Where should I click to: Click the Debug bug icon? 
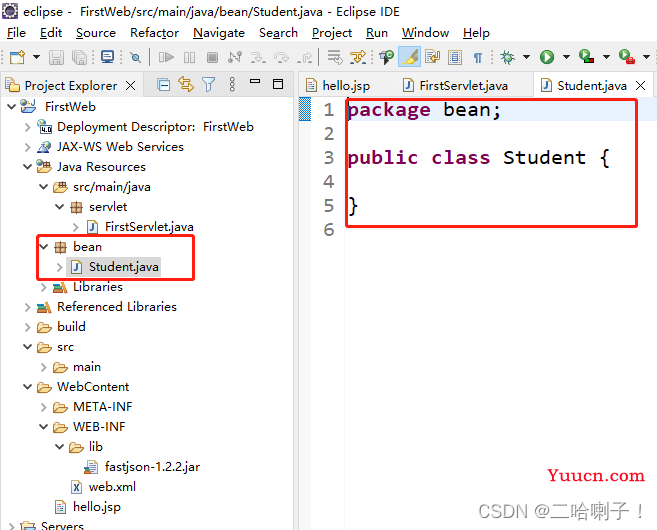click(507, 57)
